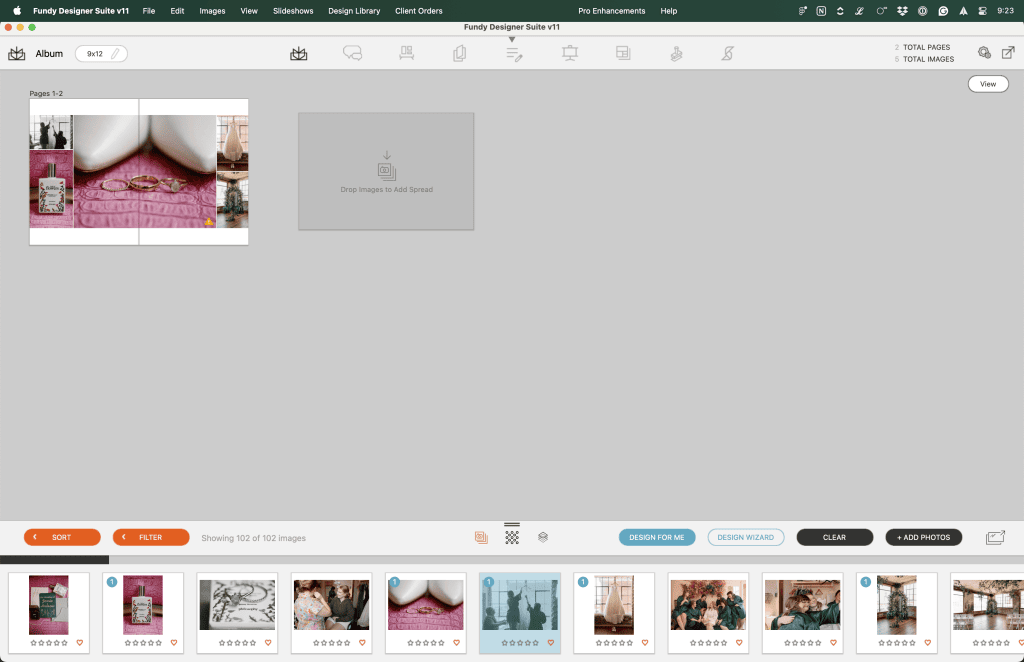Favorite the ring box photo heart
Viewport: 1024px width, 662px height.
268,642
